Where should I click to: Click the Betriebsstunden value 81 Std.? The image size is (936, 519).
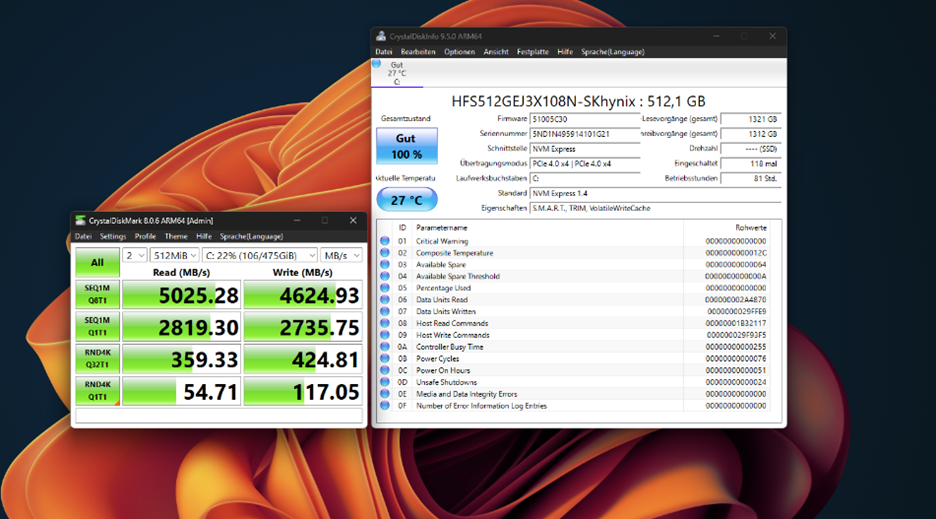(751, 178)
